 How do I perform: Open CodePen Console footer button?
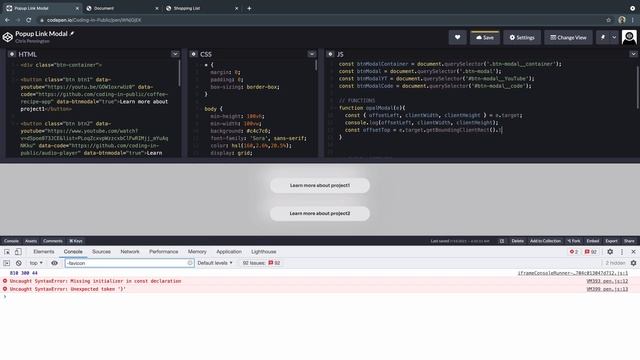[11, 241]
